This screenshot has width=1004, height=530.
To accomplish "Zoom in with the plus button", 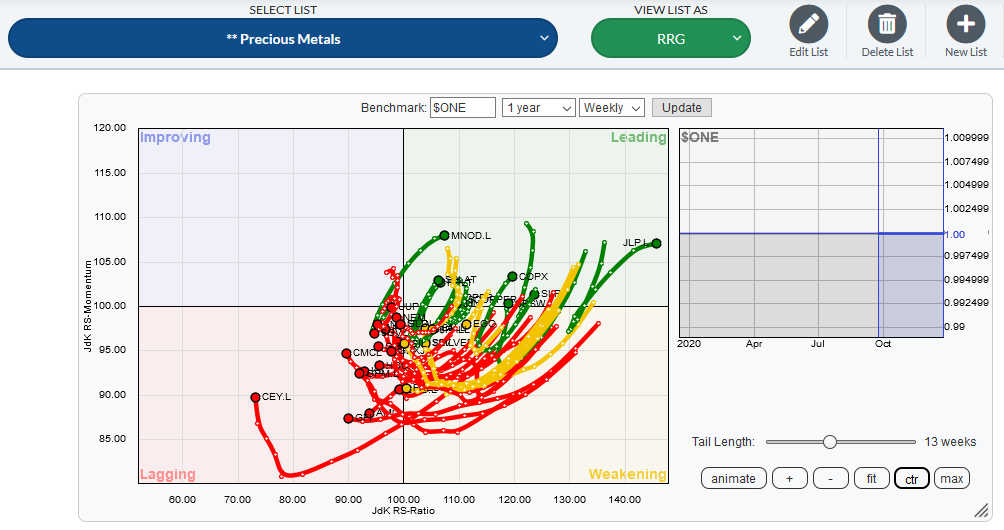I will click(789, 478).
